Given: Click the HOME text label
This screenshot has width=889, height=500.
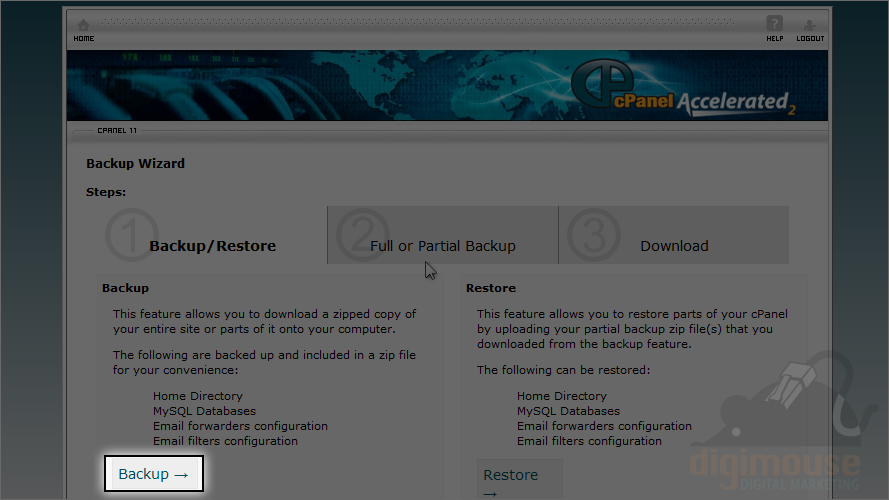Looking at the screenshot, I should [x=84, y=39].
